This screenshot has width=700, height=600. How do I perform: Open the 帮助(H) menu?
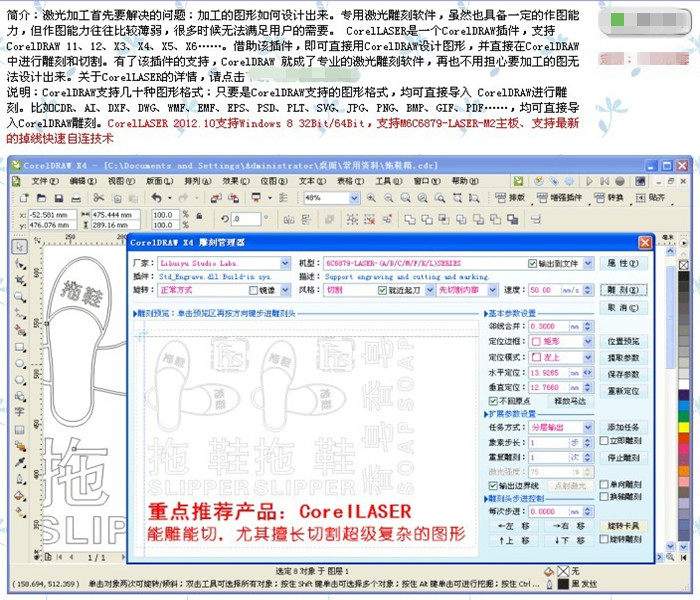[465, 181]
